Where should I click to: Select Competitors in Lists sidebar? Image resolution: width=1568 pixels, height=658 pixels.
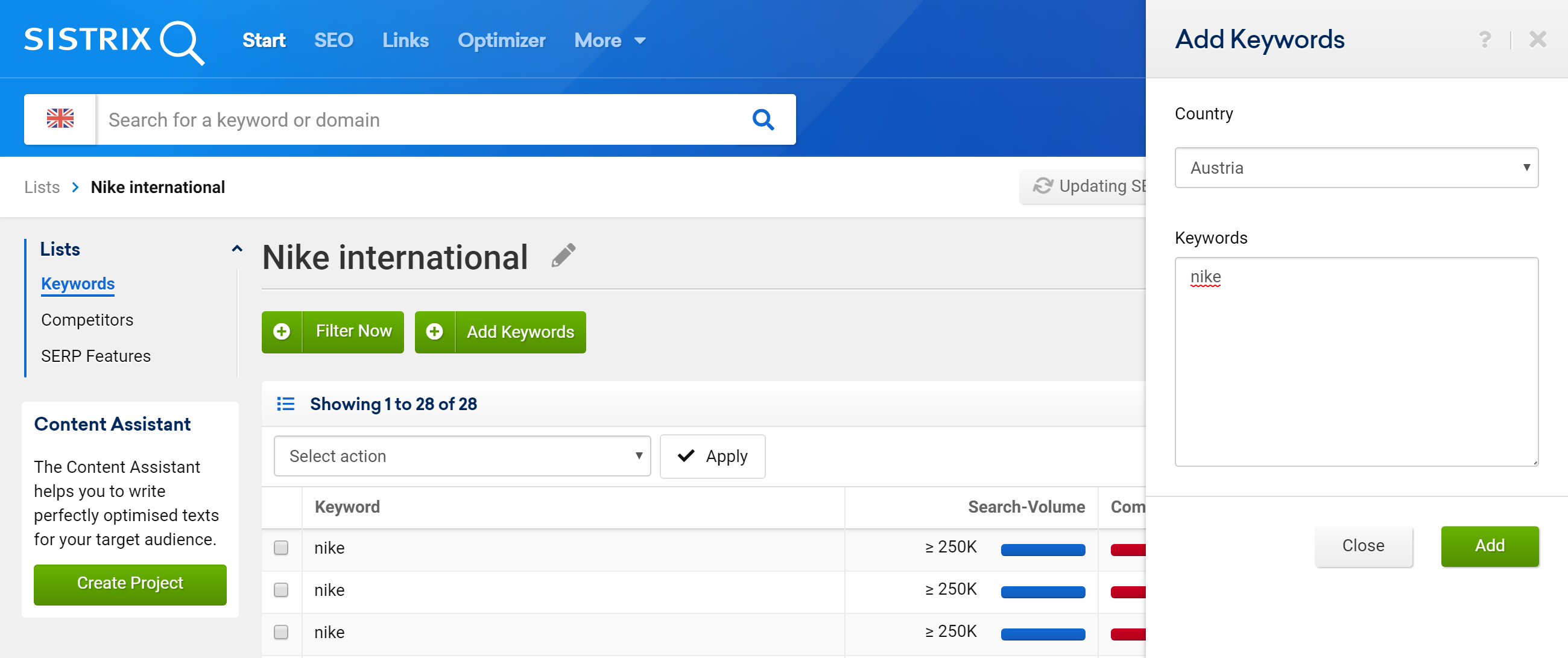(x=87, y=320)
